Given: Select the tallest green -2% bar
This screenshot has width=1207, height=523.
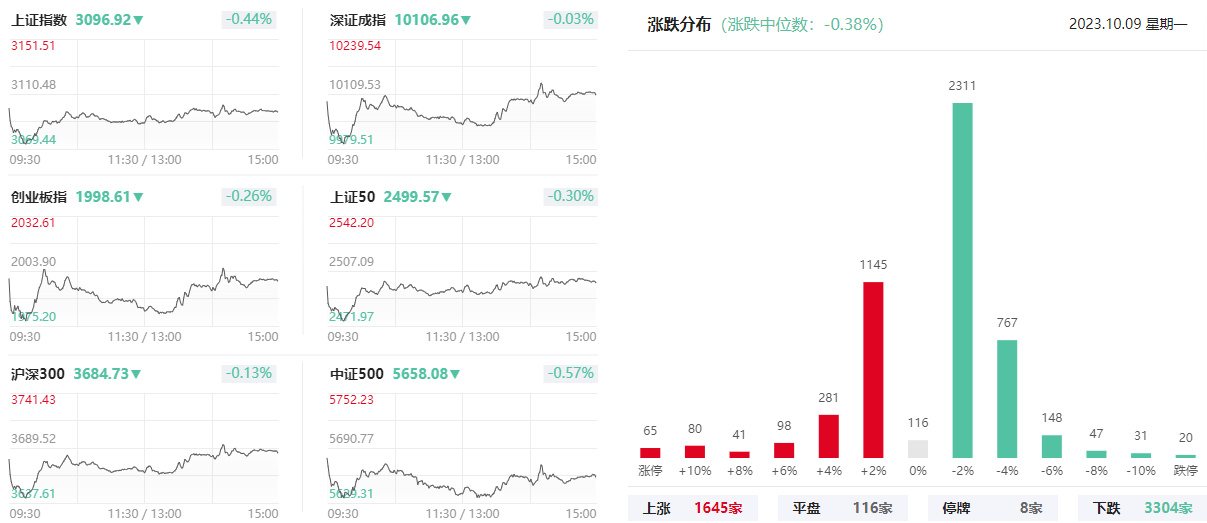Looking at the screenshot, I should [x=962, y=280].
